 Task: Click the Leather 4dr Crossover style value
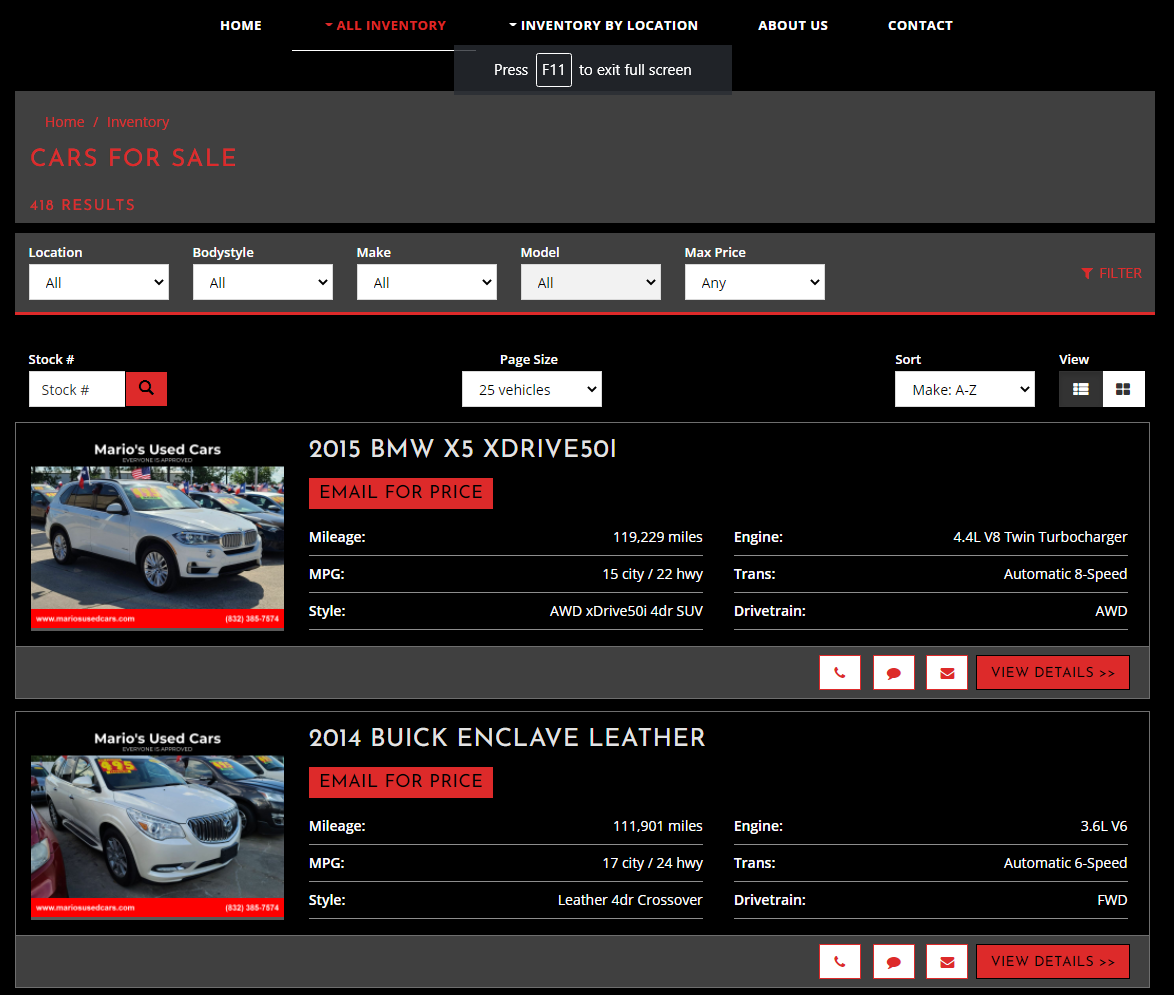pos(630,900)
